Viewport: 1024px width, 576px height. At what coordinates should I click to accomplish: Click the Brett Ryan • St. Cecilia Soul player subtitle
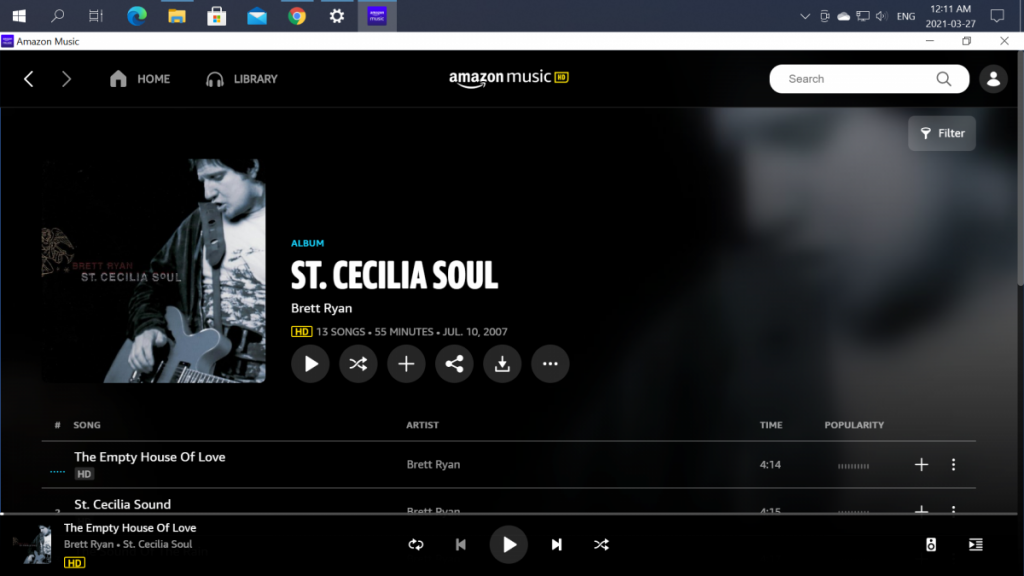pyautogui.click(x=128, y=544)
